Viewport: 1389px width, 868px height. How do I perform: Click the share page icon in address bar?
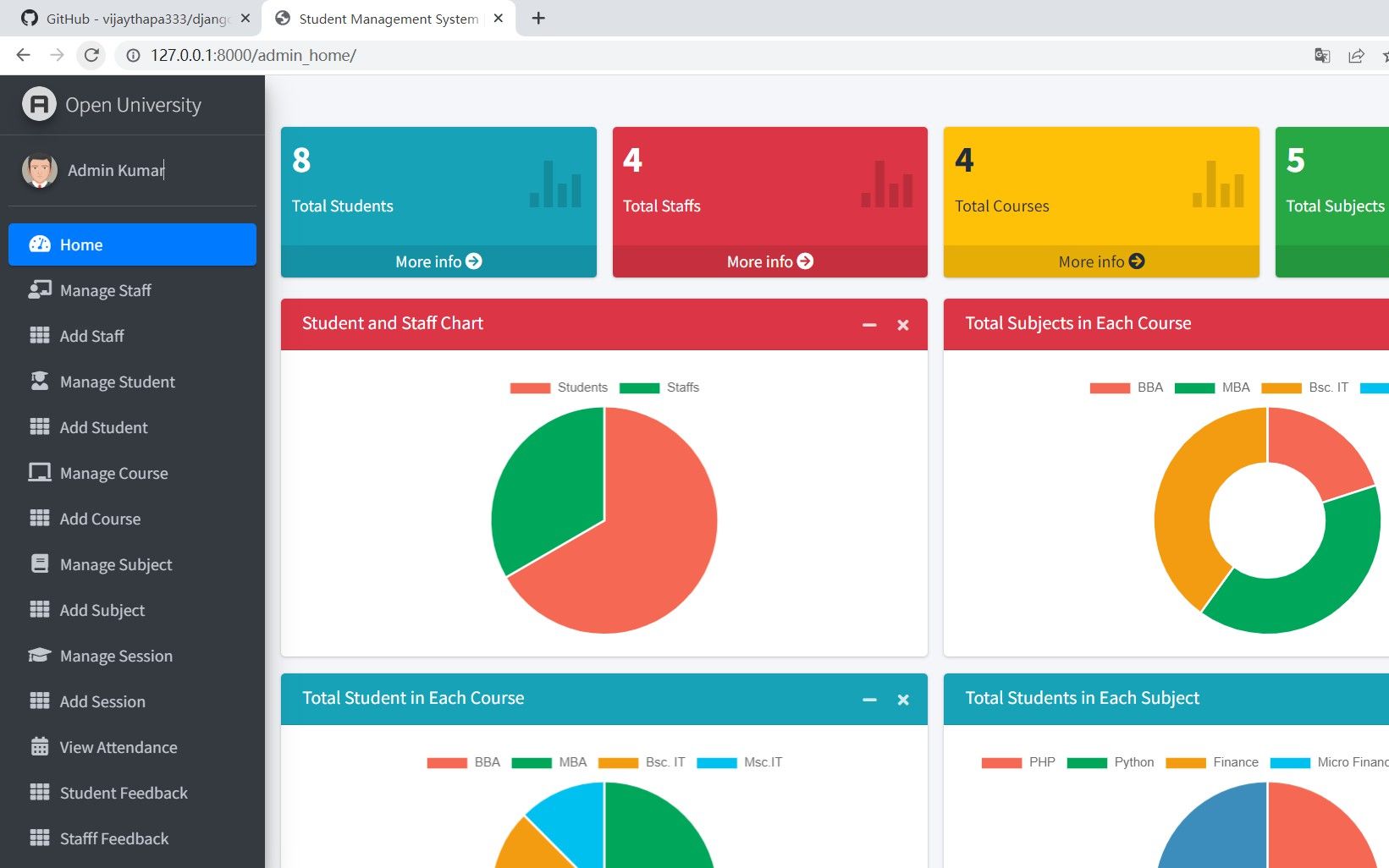1356,55
